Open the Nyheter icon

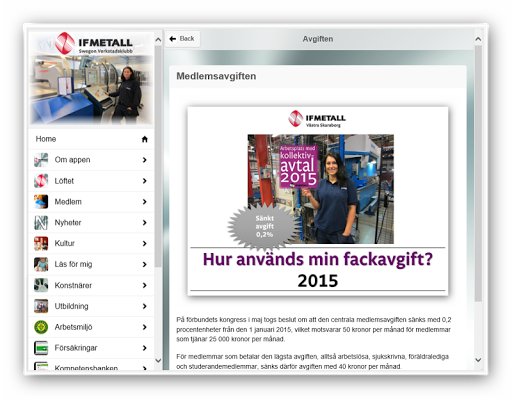[x=41, y=223]
